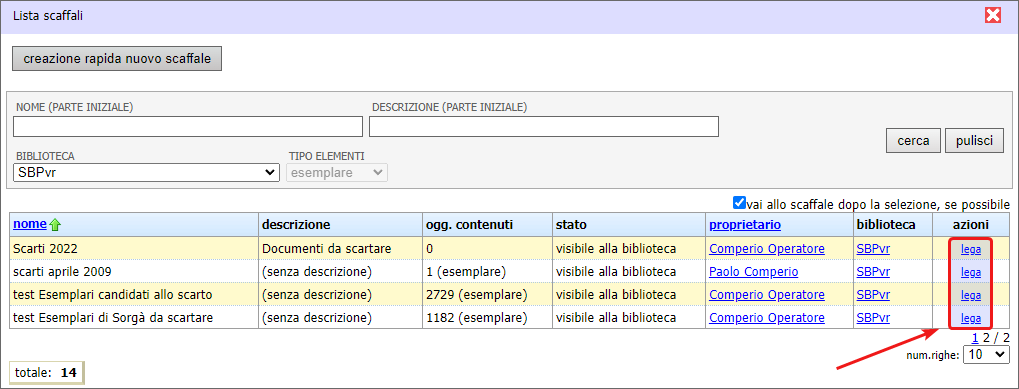Expand the Tipo elementi esemplare dropdown
1019x389 pixels.
tap(337, 173)
